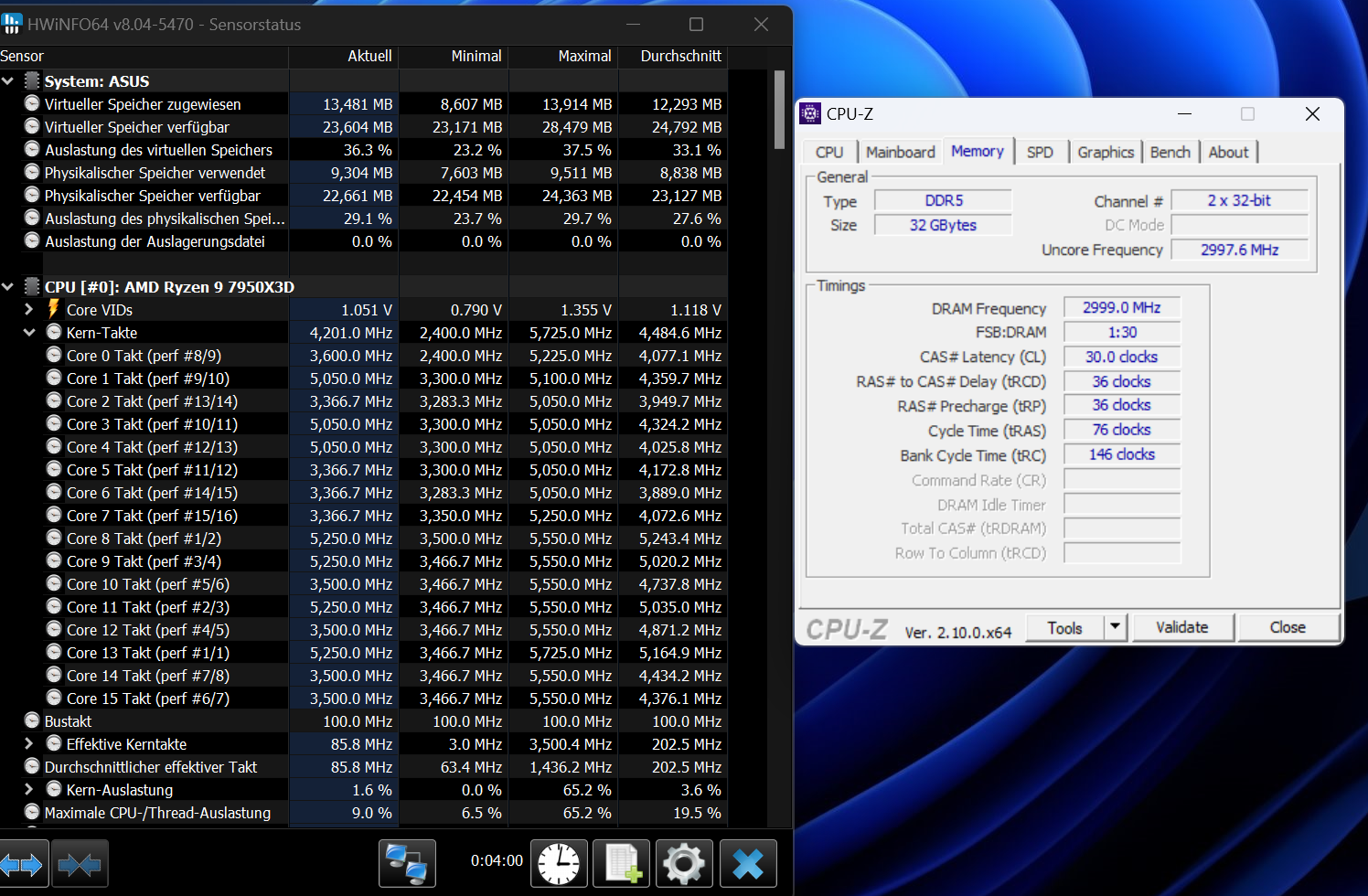The height and width of the screenshot is (896, 1368).
Task: Close the sensor window via blue X icon
Action: [748, 863]
